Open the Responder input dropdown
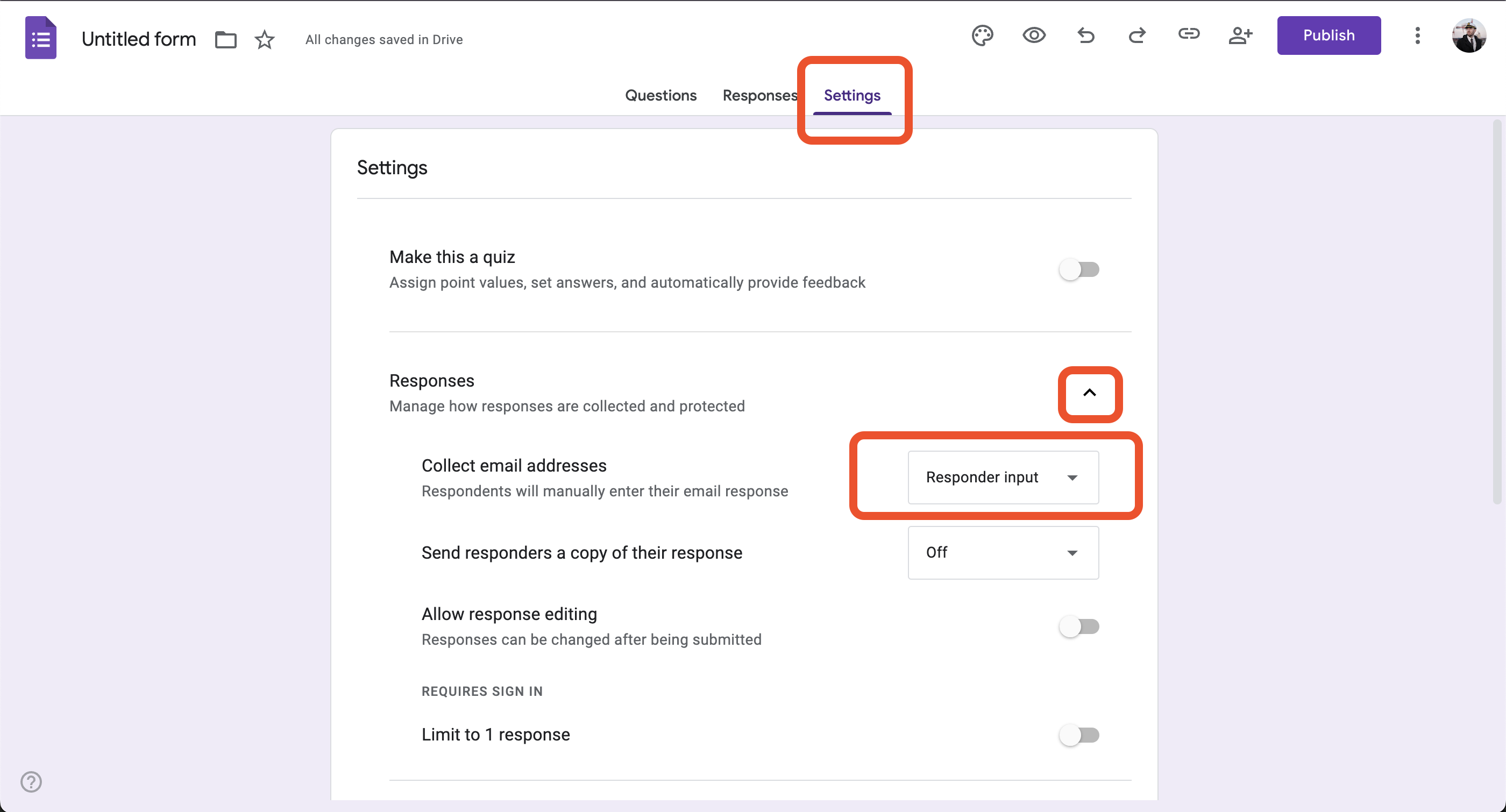 tap(1003, 477)
